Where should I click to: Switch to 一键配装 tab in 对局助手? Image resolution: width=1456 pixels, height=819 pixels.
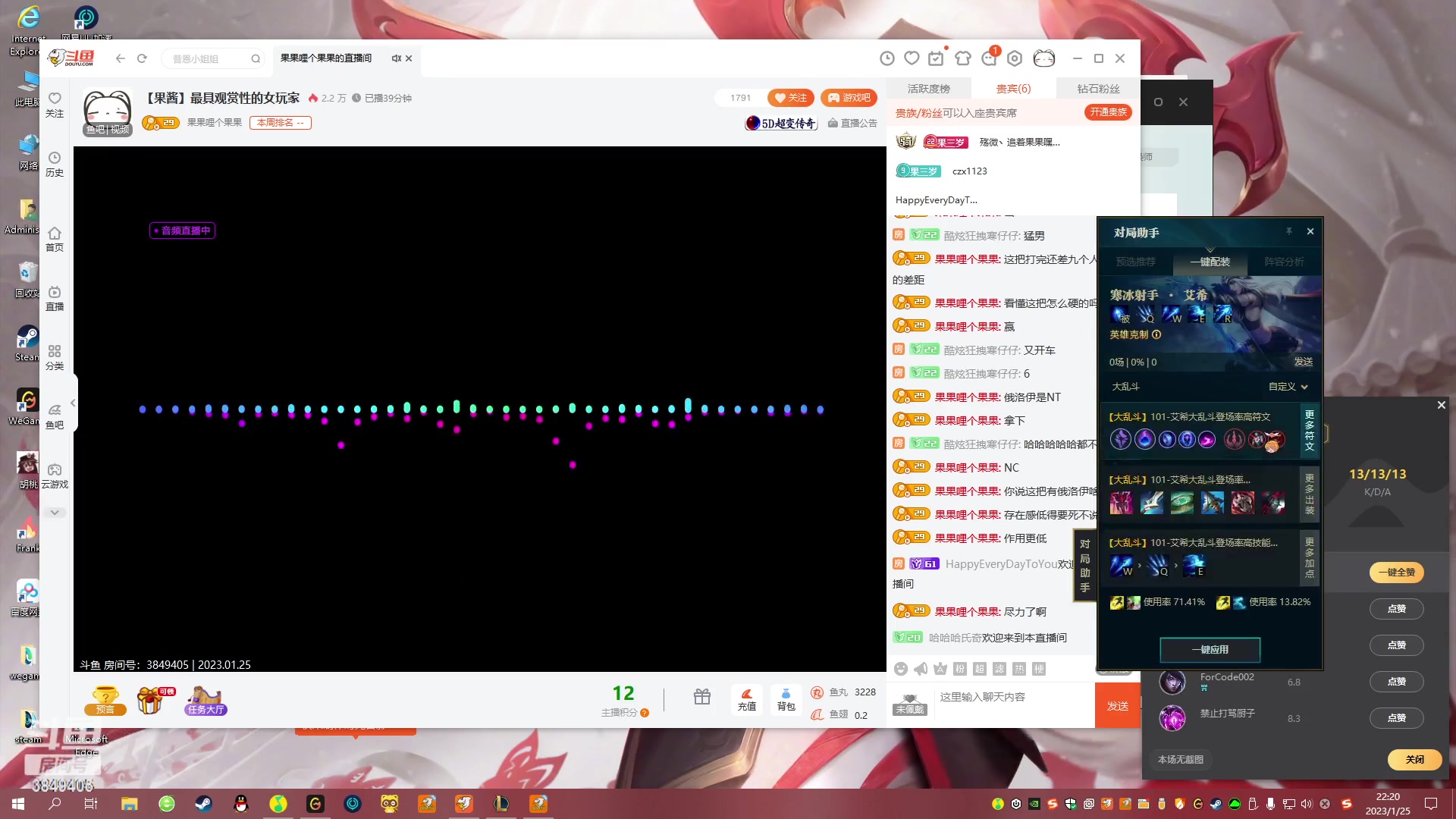coord(1210,262)
